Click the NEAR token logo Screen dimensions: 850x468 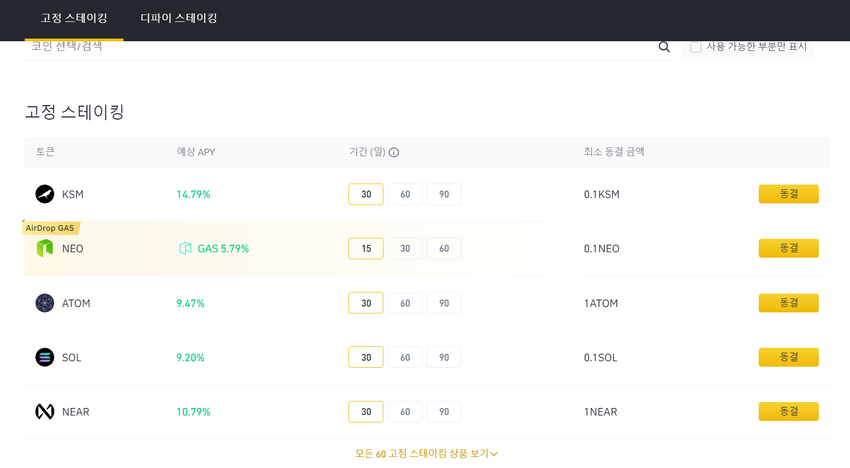pos(44,412)
